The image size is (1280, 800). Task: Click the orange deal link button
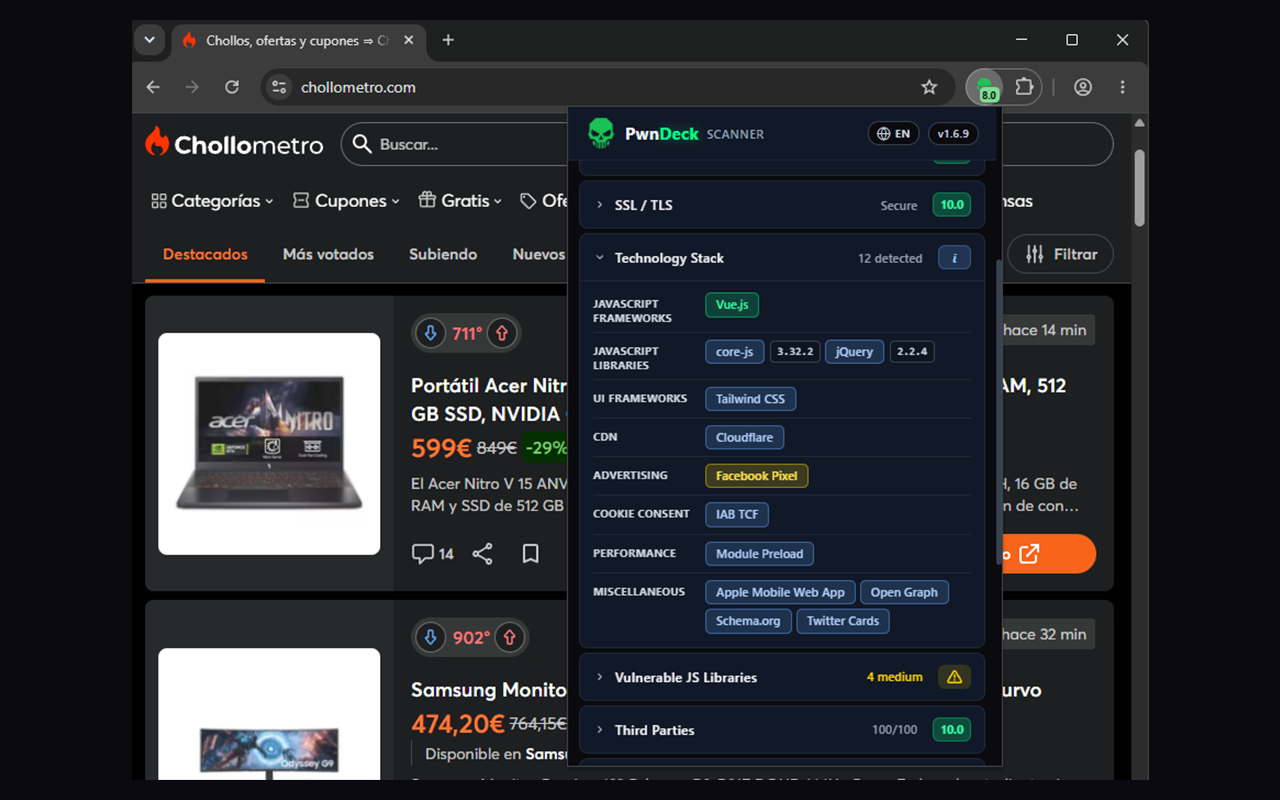pos(1048,553)
